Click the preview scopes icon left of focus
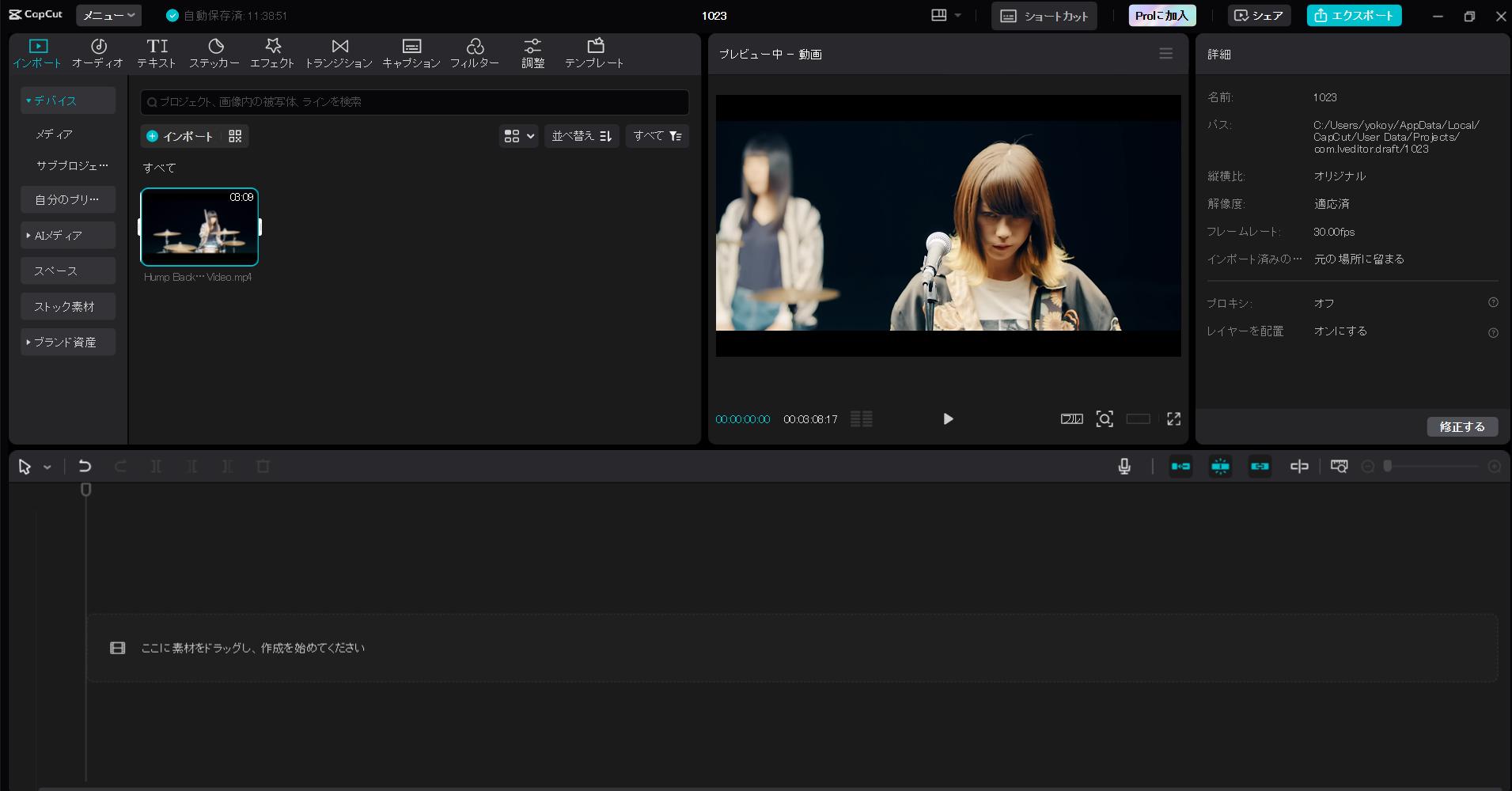Screen dimensions: 1512x791 [x=1071, y=418]
